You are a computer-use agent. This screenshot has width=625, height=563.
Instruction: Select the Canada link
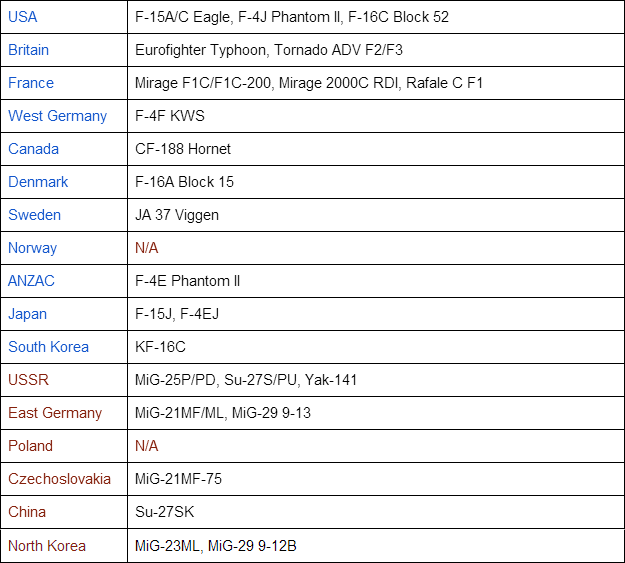(34, 149)
